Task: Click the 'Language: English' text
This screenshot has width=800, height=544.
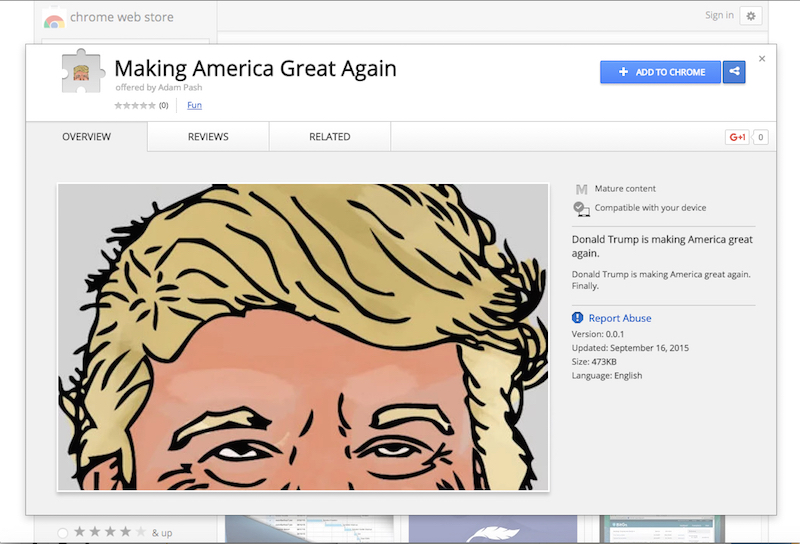Action: (607, 375)
